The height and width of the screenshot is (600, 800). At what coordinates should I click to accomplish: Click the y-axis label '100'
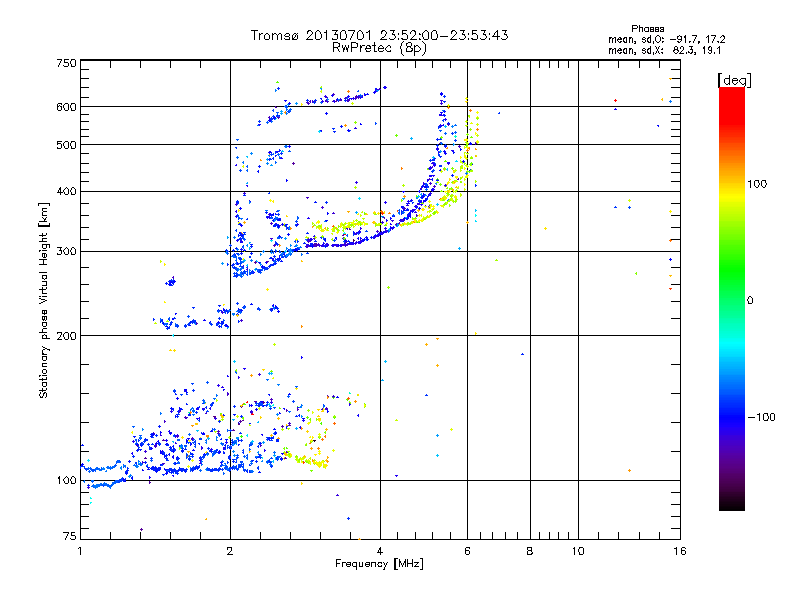click(66, 481)
